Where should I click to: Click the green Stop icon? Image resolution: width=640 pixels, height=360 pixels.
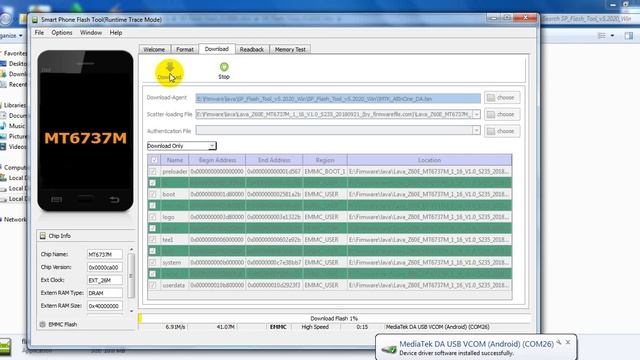pyautogui.click(x=224, y=67)
